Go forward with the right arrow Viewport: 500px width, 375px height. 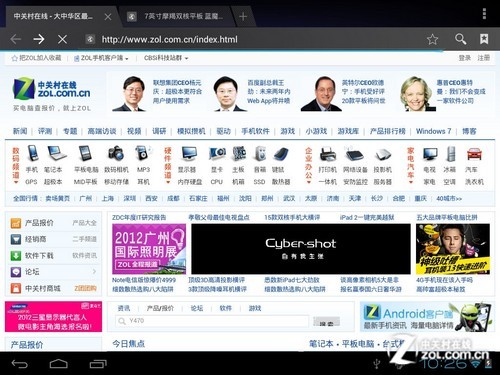tap(39, 39)
